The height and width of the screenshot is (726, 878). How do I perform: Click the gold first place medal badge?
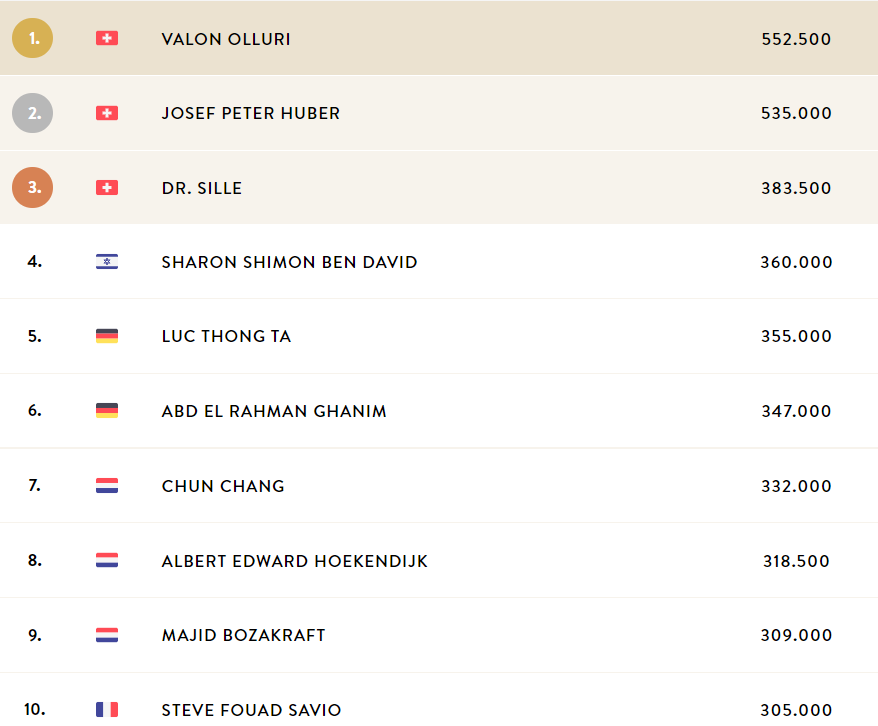point(32,38)
